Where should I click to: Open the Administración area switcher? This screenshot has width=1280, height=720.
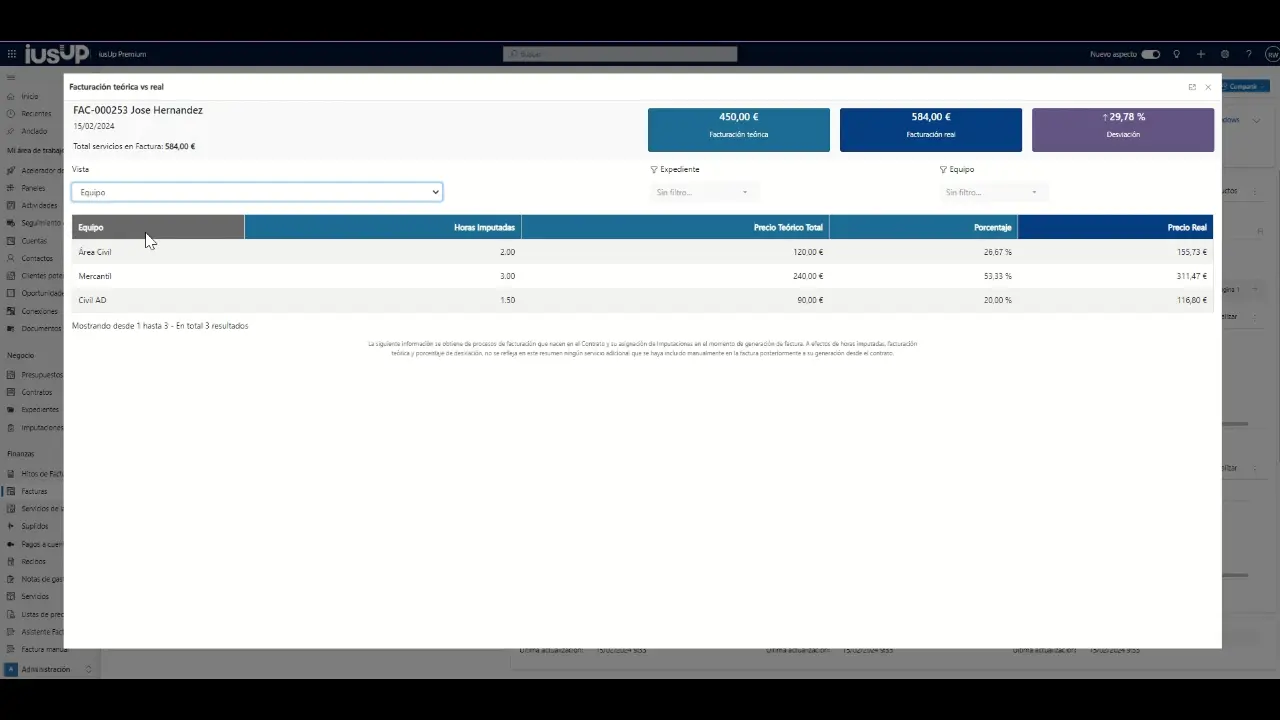[x=45, y=669]
